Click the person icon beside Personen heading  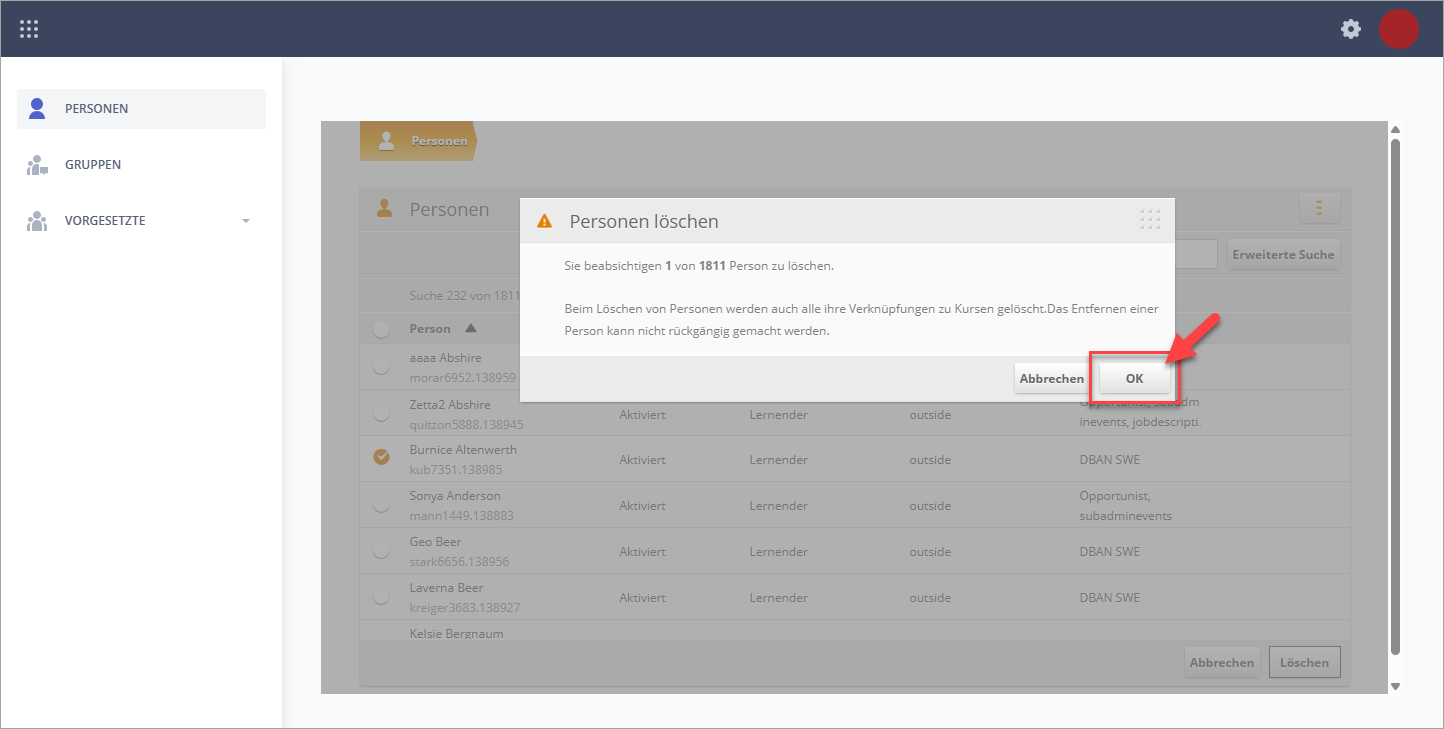tap(383, 208)
